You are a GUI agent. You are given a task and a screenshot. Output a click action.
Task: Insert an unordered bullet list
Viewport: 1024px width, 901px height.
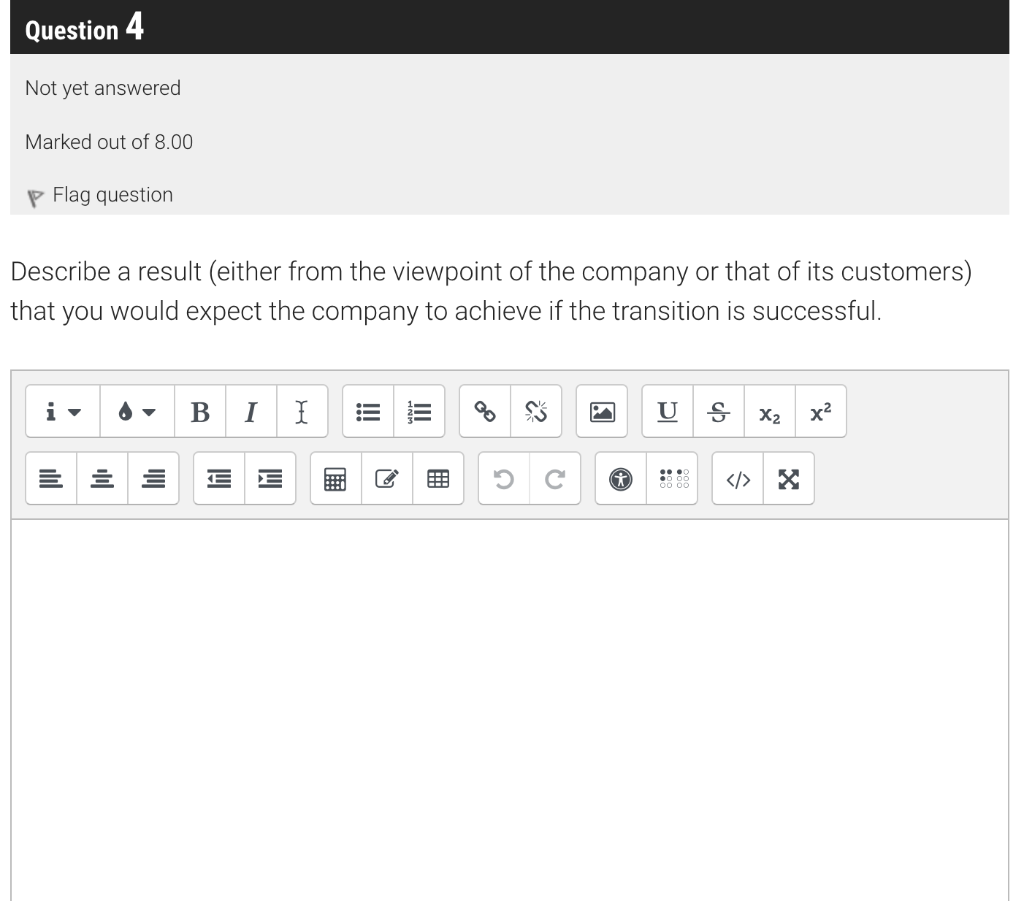pos(368,411)
